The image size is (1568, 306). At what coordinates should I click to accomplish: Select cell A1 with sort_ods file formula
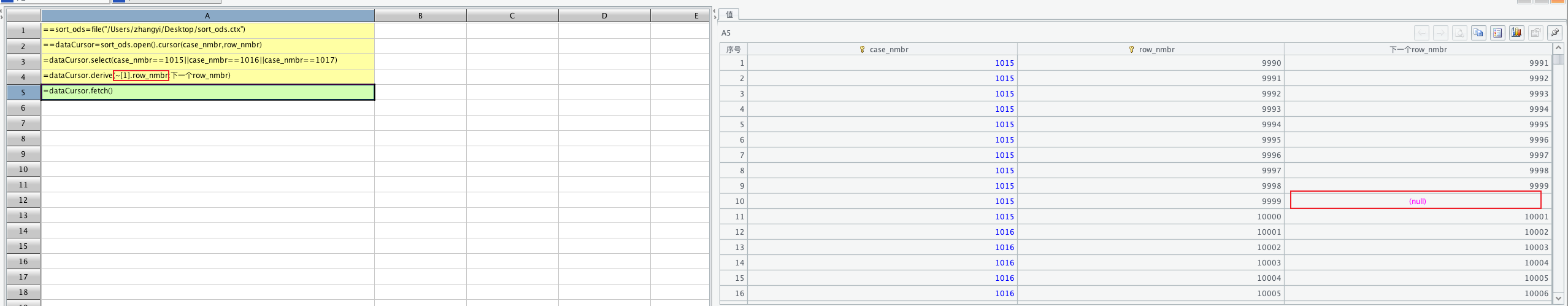click(x=207, y=30)
